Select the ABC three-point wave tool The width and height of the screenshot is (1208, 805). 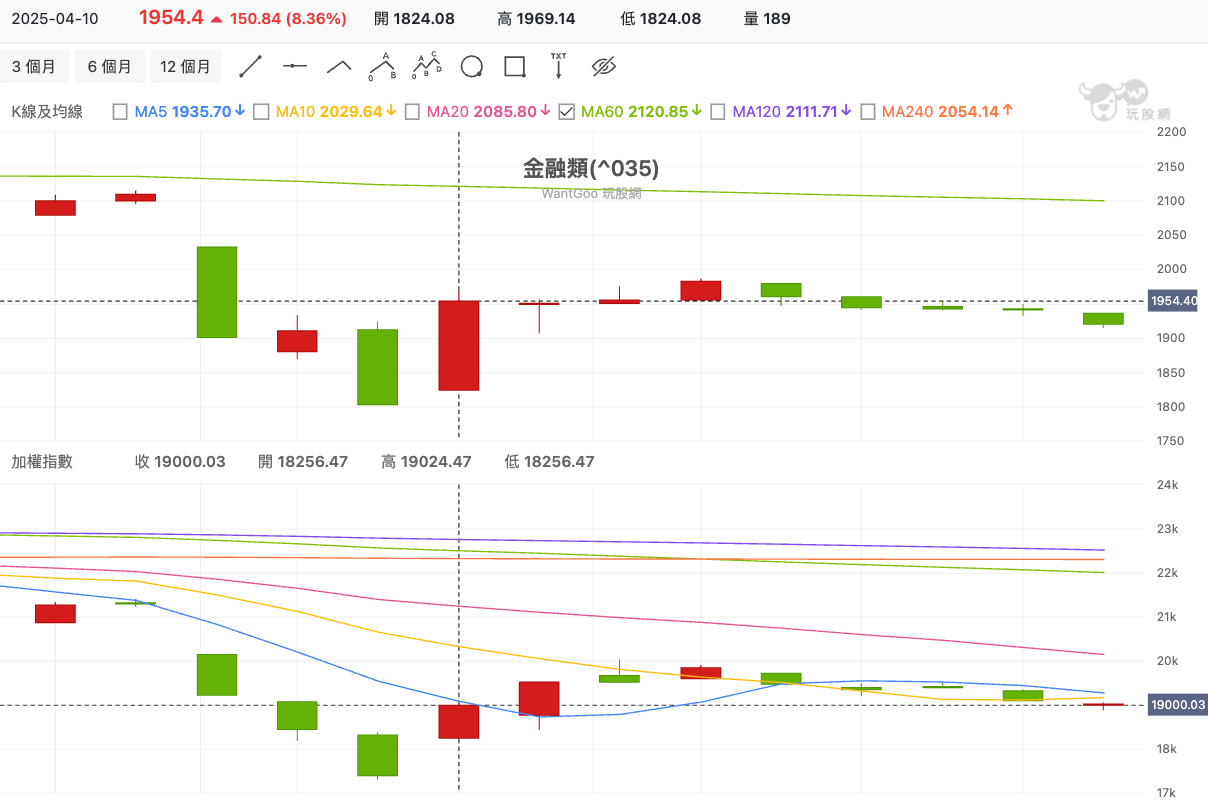coord(382,67)
